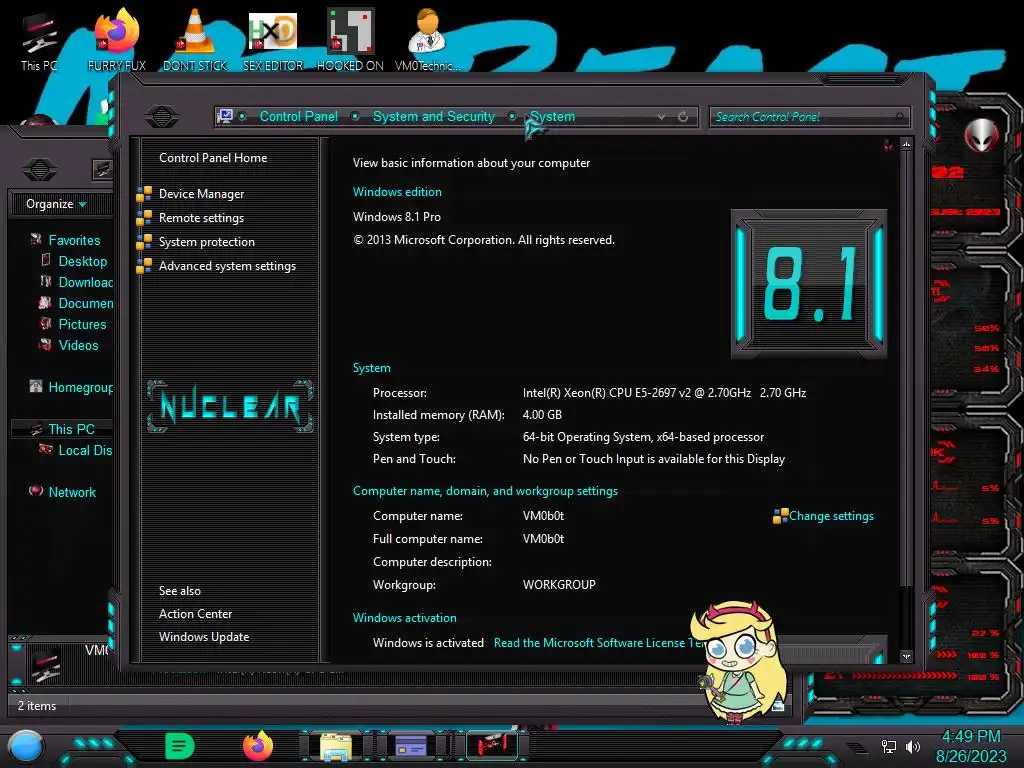Open the VM0Technic desktop shortcut
This screenshot has height=768, width=1024.
coord(427,39)
